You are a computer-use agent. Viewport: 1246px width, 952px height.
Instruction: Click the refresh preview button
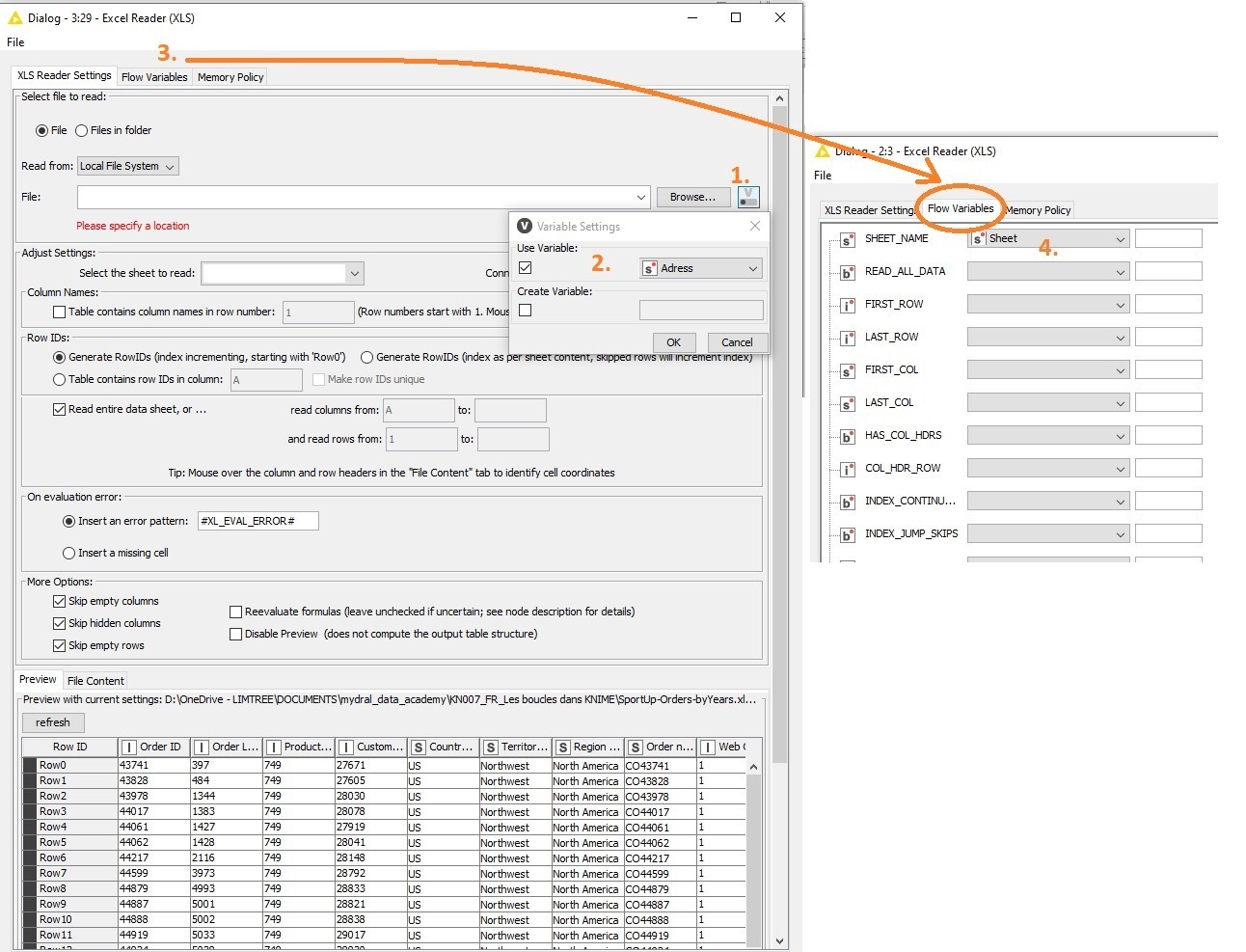tap(53, 722)
